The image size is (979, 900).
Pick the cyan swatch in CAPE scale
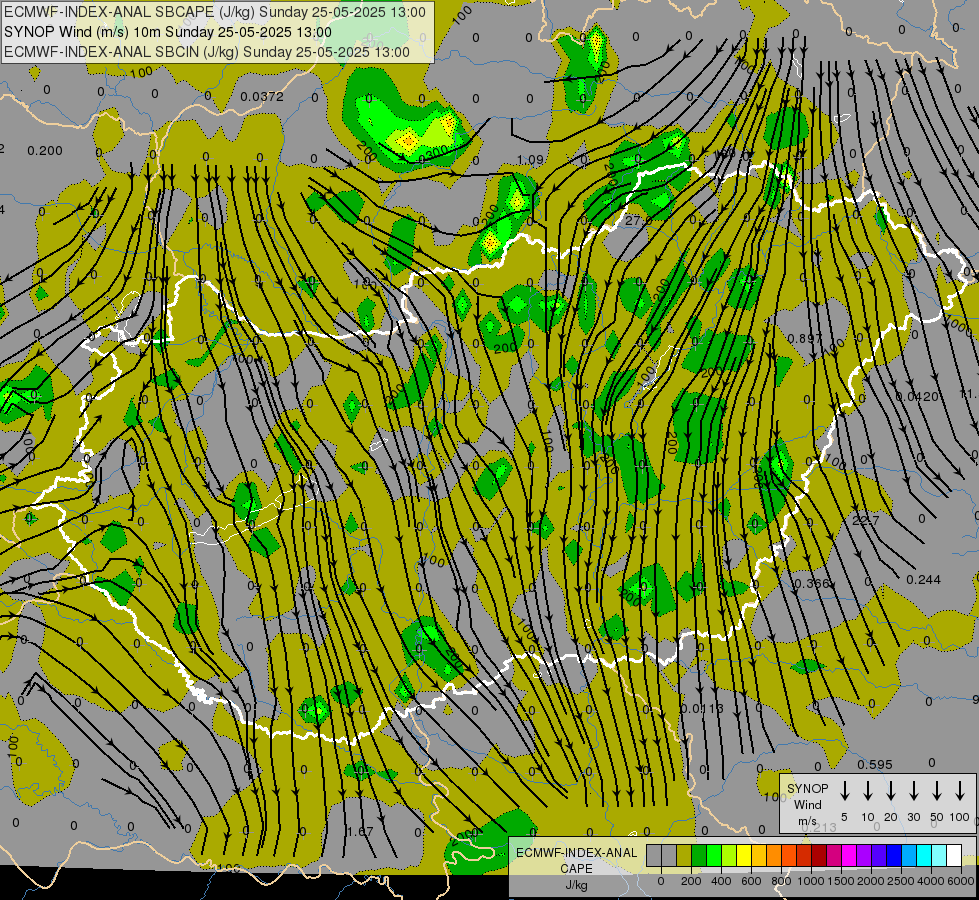point(925,855)
